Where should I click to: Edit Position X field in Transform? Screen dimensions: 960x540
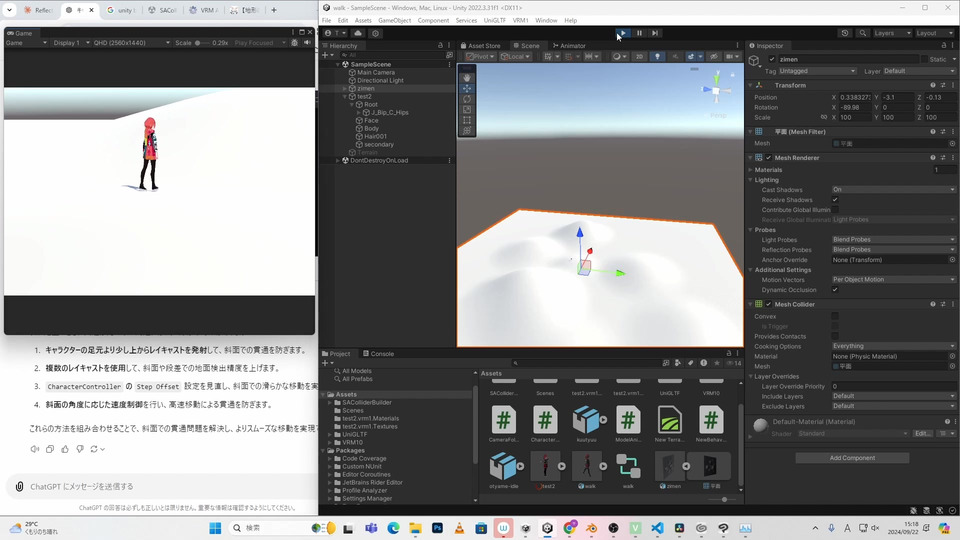coord(855,97)
